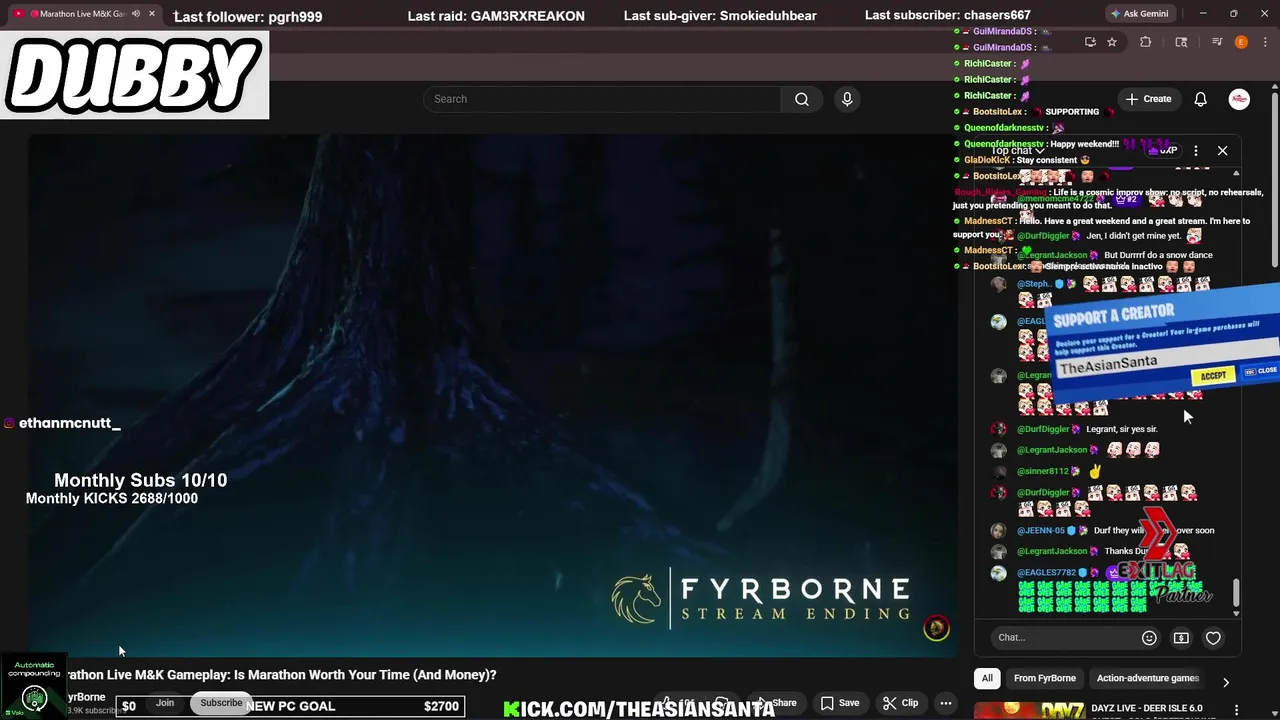Save the video to a playlist
The image size is (1280, 720).
(840, 703)
